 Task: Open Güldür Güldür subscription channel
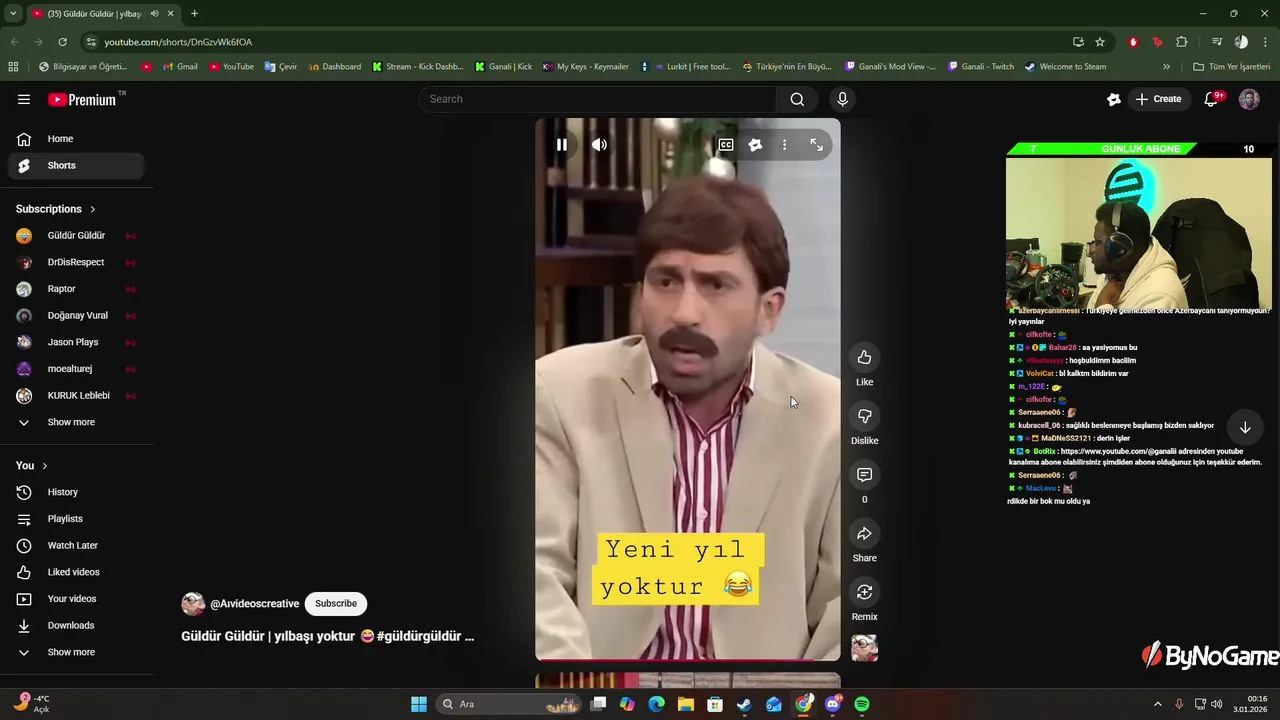click(x=76, y=236)
